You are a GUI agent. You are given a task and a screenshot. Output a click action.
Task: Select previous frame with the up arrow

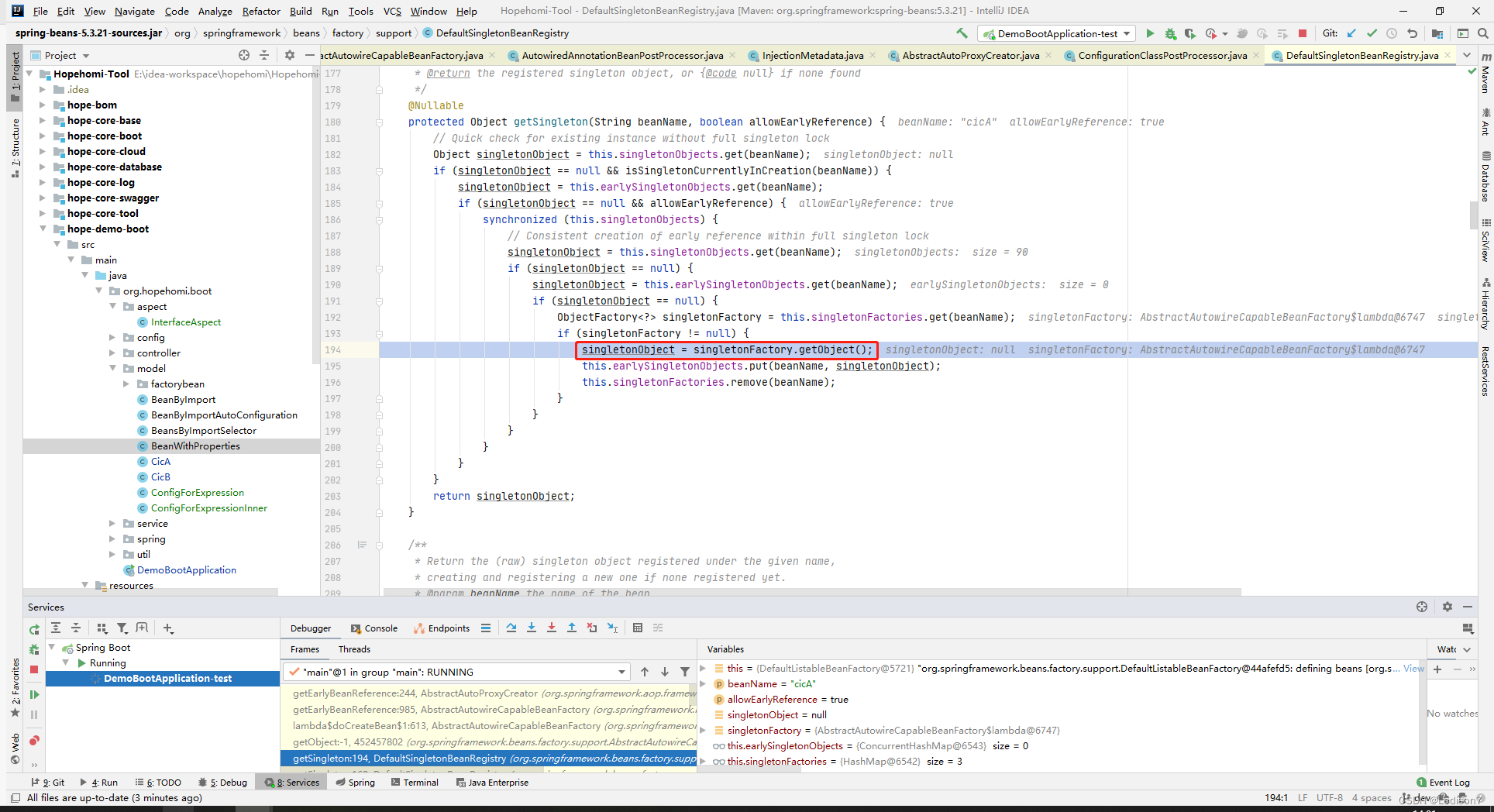pos(645,672)
